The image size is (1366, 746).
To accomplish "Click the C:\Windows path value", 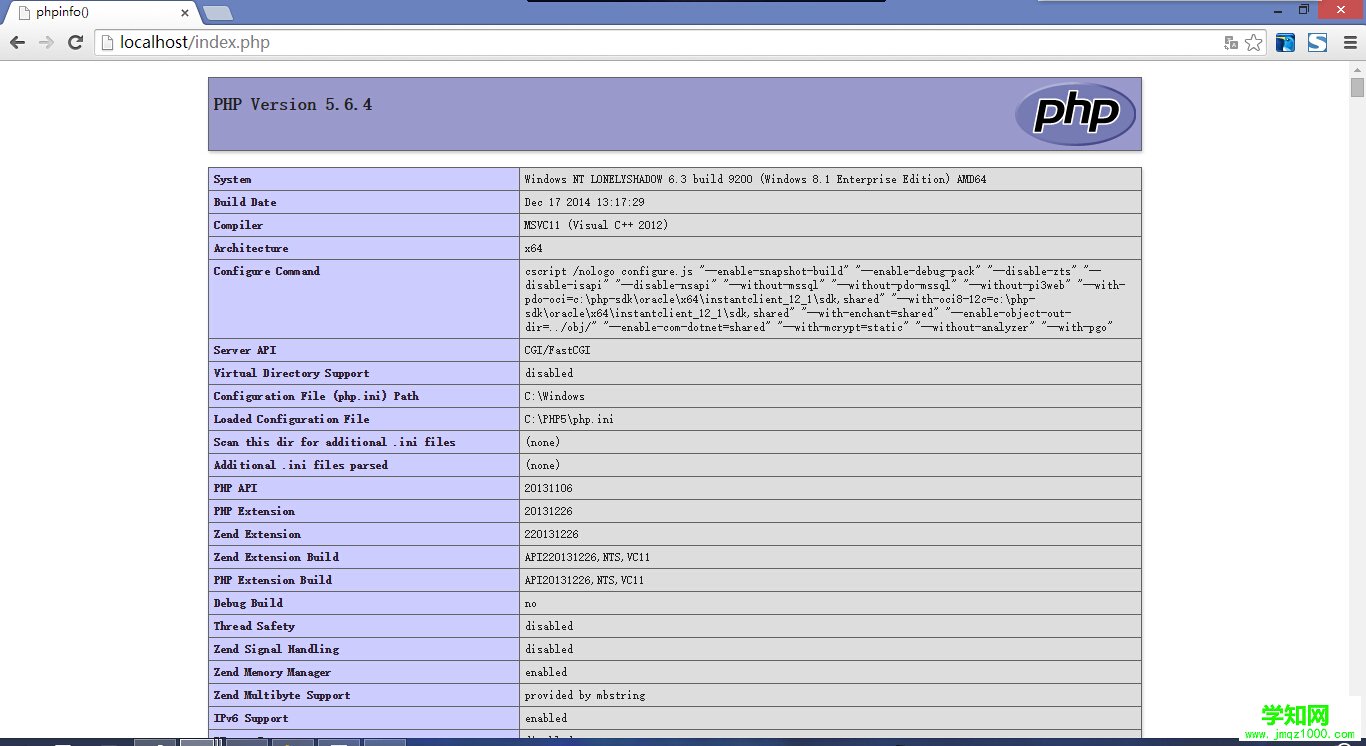I will pyautogui.click(x=555, y=396).
